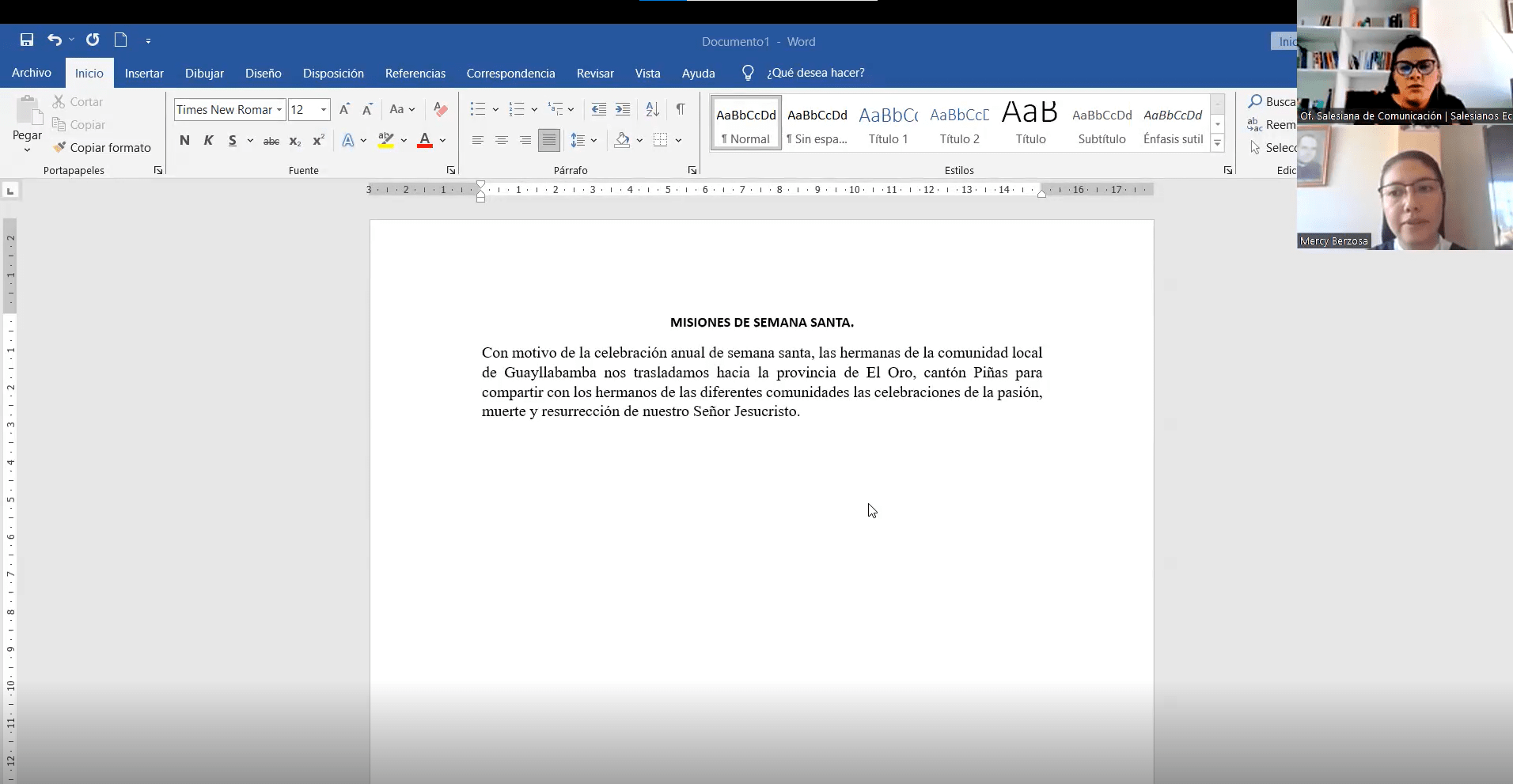
Task: Open the Estilos pane launcher
Action: tap(1228, 170)
